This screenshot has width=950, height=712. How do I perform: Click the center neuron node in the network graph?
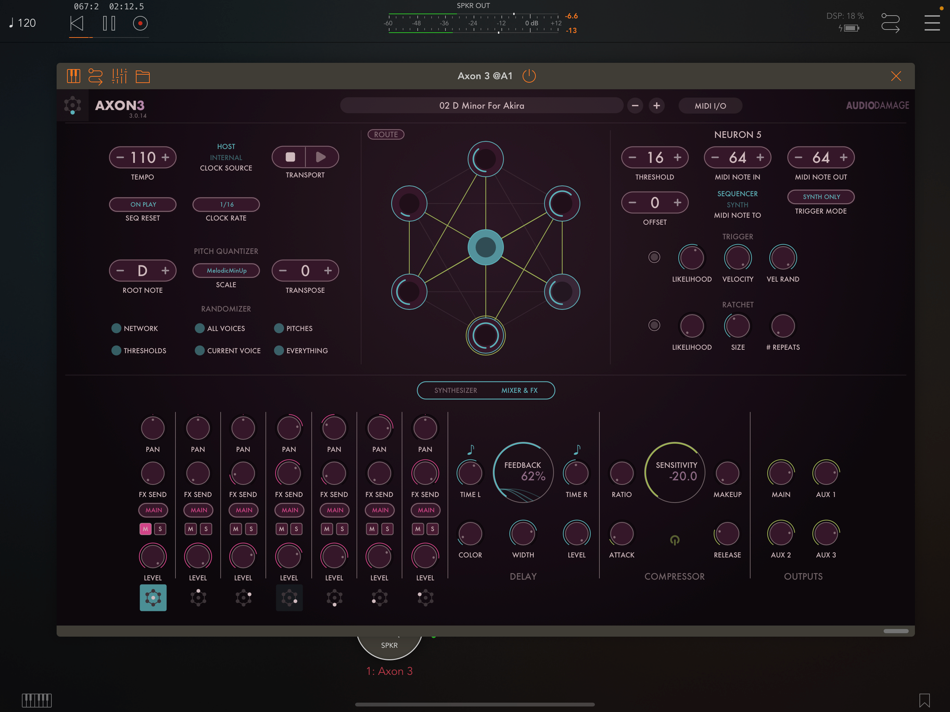click(x=486, y=246)
